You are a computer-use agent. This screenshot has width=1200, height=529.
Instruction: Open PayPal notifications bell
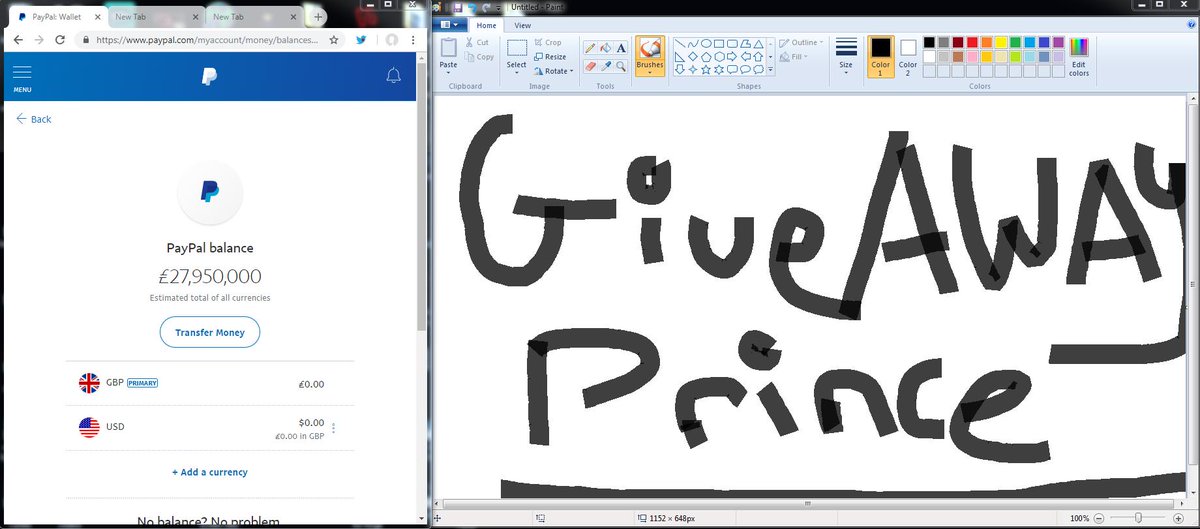393,76
